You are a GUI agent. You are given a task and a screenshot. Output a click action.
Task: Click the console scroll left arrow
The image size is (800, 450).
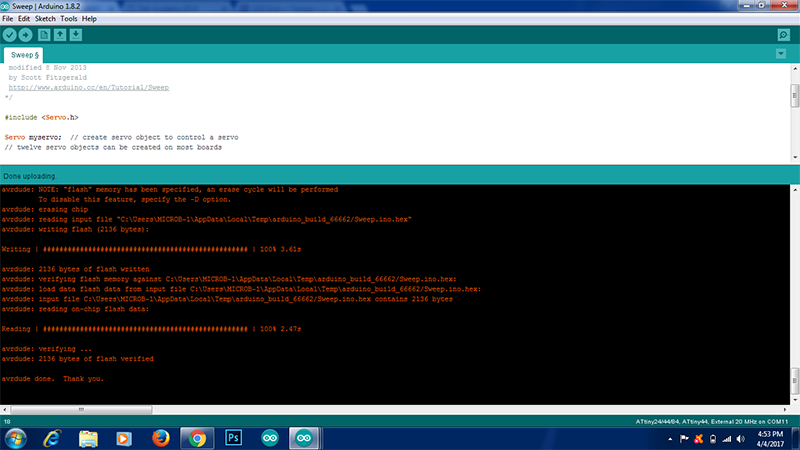(5, 409)
